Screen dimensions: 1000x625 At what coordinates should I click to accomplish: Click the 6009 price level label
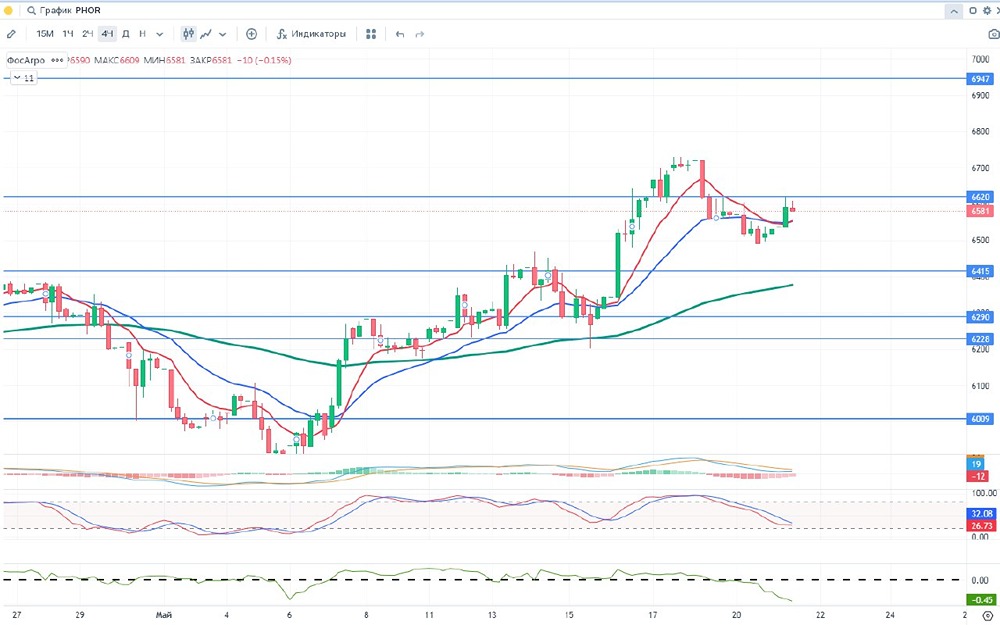click(x=980, y=419)
